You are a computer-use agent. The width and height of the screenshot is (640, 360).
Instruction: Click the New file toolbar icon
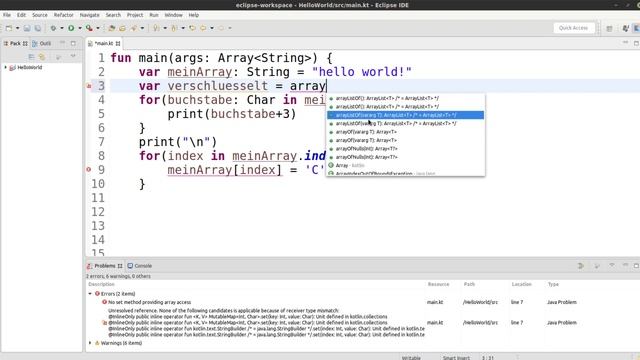[9, 28]
